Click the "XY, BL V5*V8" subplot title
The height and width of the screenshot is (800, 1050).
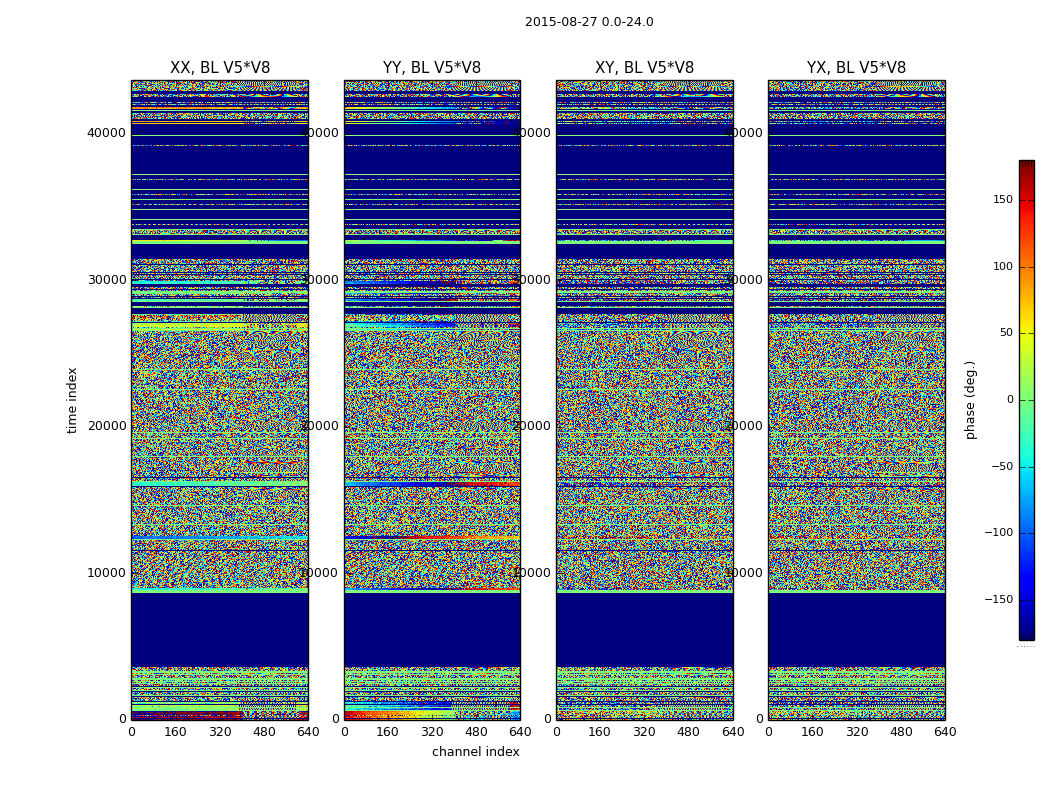pyautogui.click(x=644, y=68)
